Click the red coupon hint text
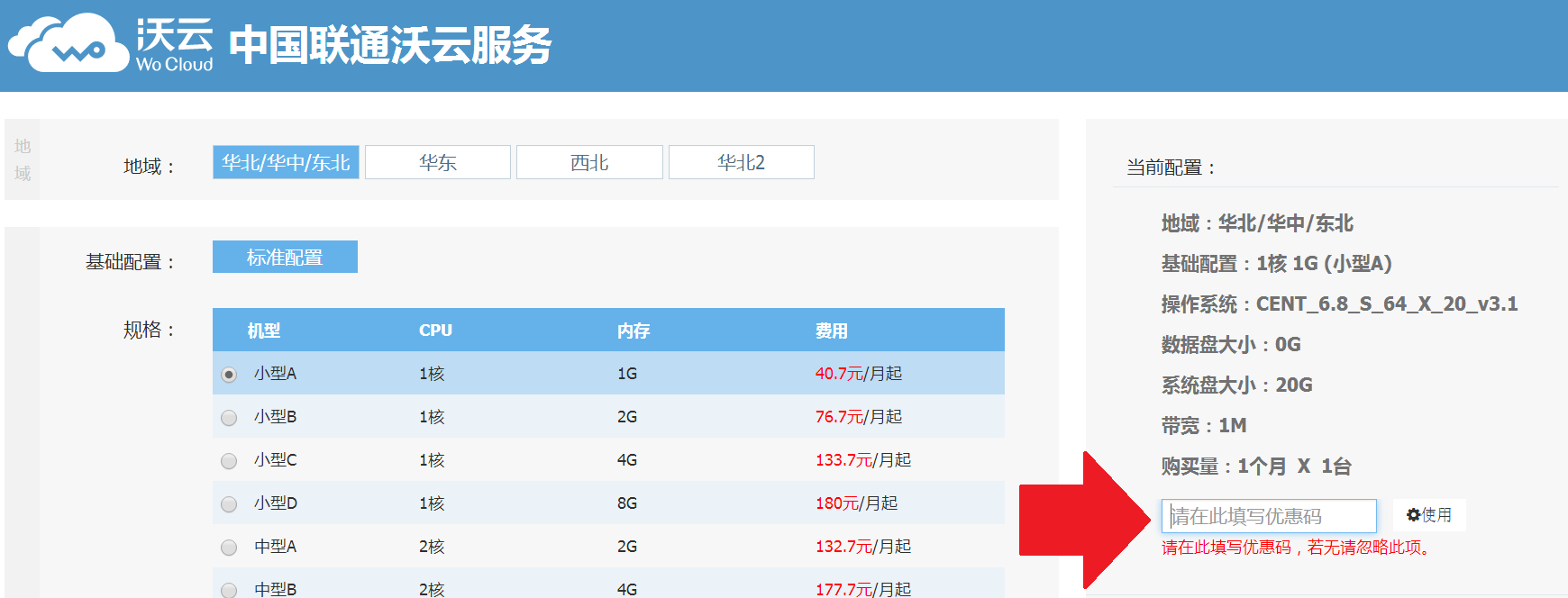The width and height of the screenshot is (1568, 598). pos(1296,548)
